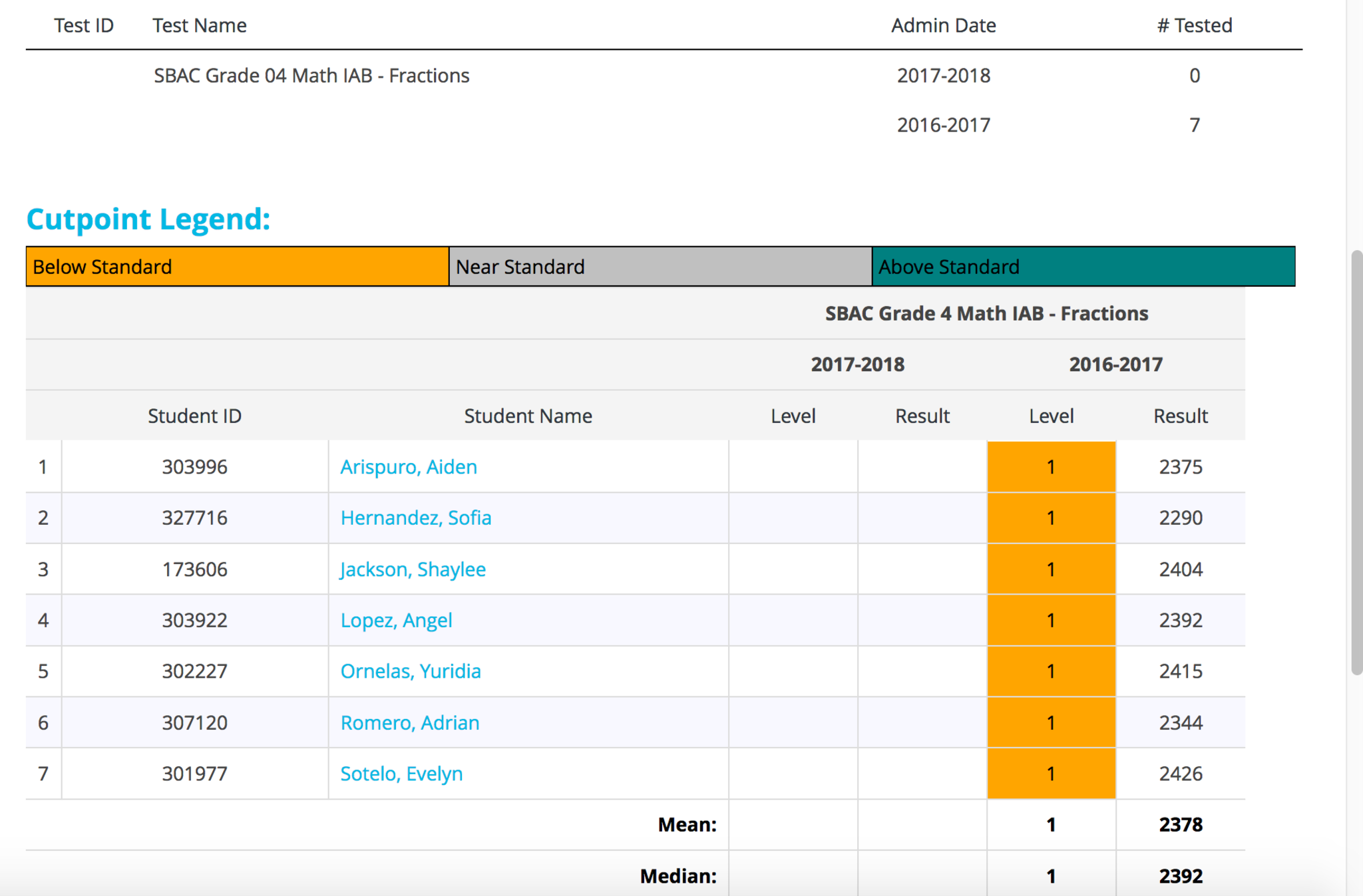
Task: Open Romero, Adrian student link
Action: coord(410,722)
